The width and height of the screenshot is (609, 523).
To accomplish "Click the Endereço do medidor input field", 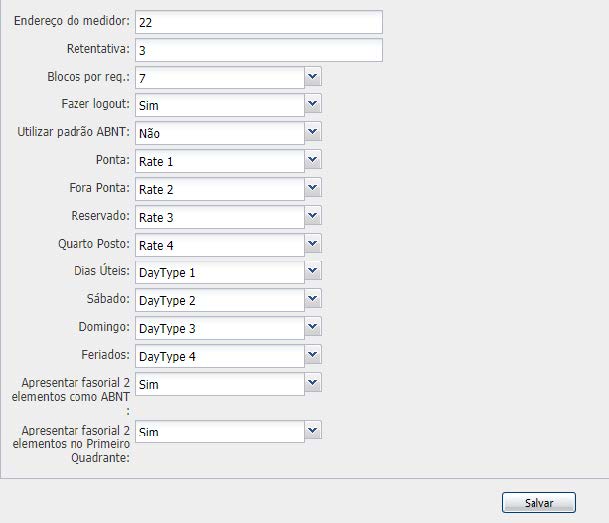I will [258, 22].
